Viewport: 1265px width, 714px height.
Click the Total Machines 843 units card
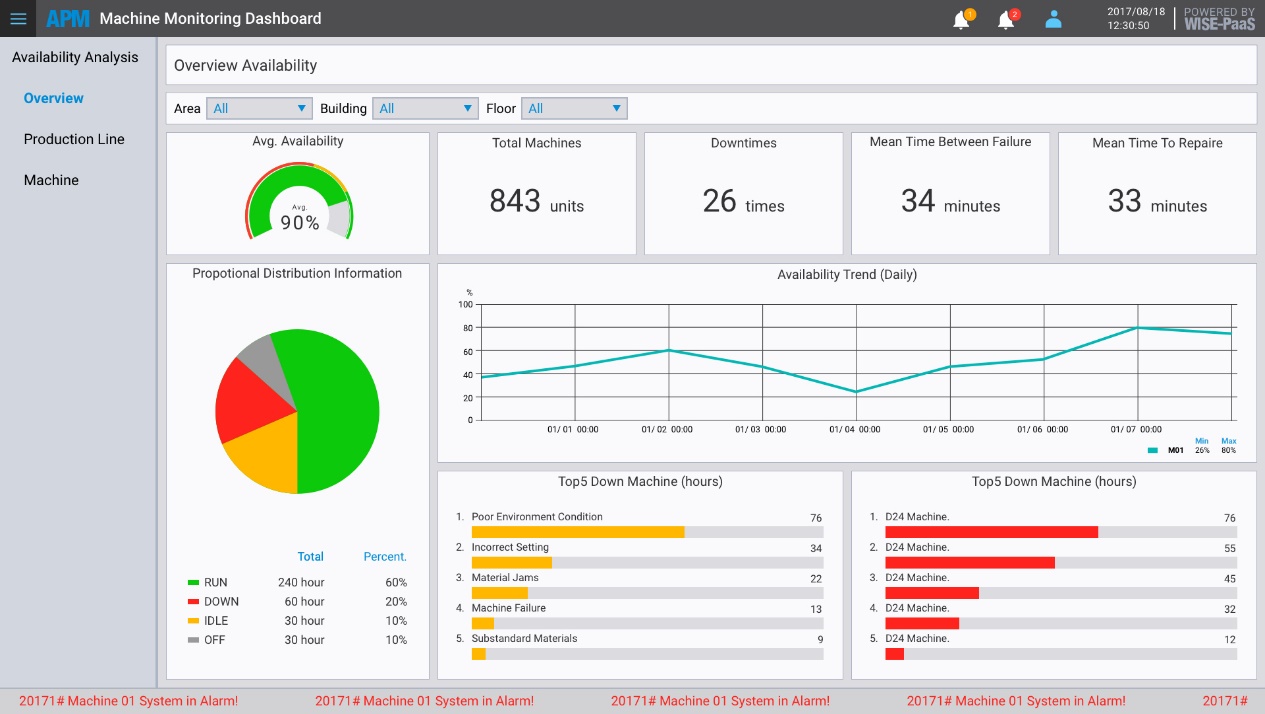point(537,194)
